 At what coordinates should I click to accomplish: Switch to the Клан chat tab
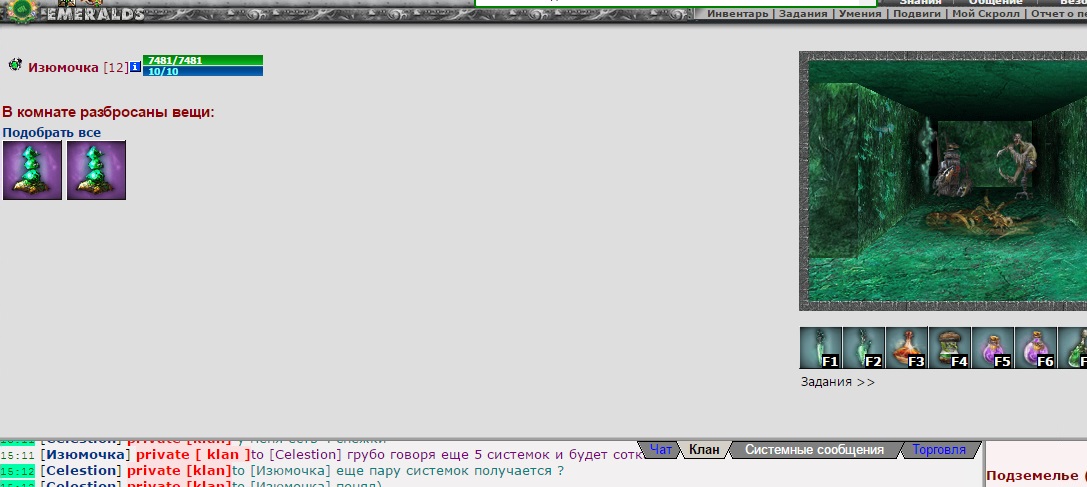click(x=704, y=450)
